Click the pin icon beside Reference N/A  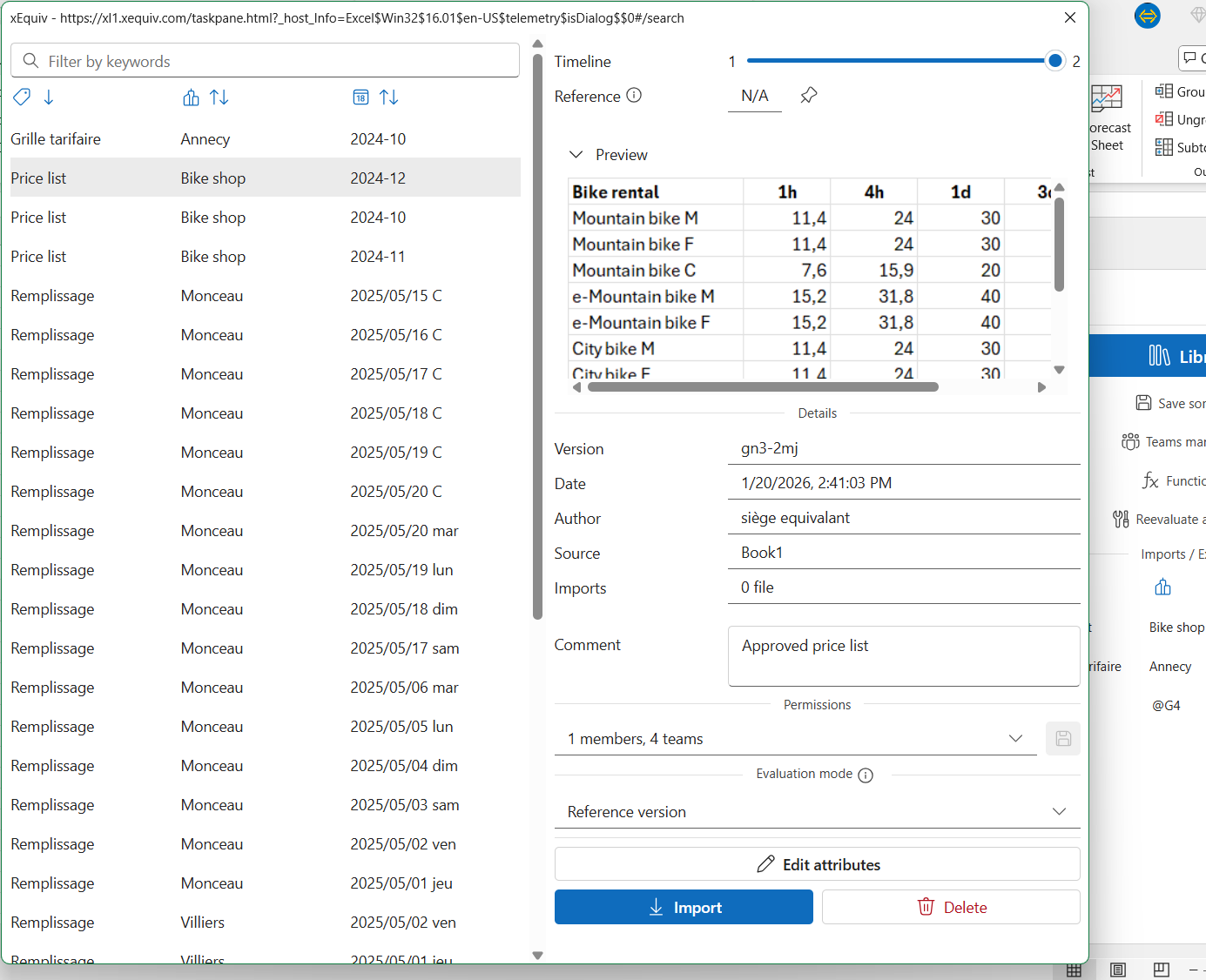pyautogui.click(x=809, y=96)
